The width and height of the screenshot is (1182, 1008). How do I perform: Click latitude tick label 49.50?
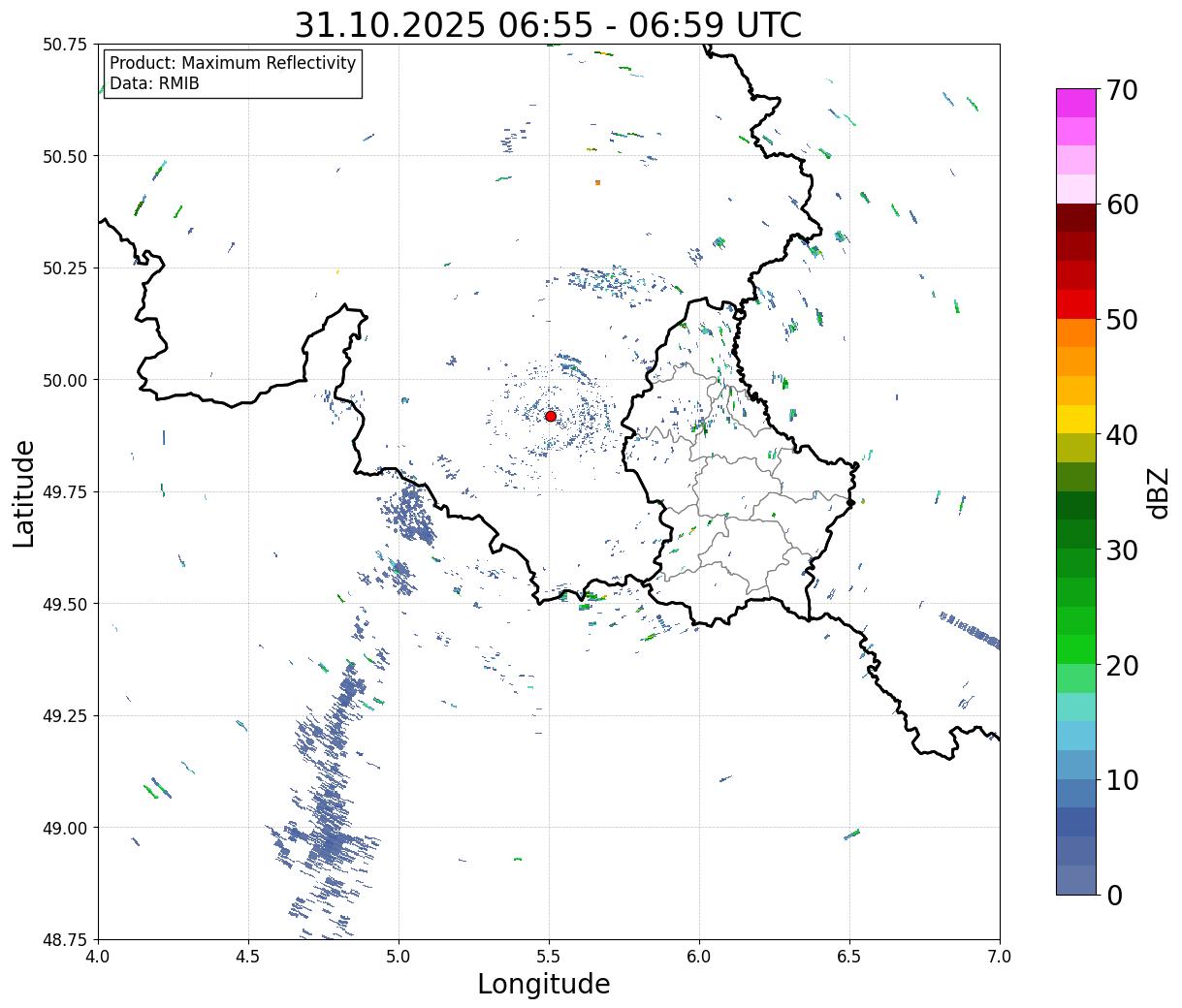65,604
